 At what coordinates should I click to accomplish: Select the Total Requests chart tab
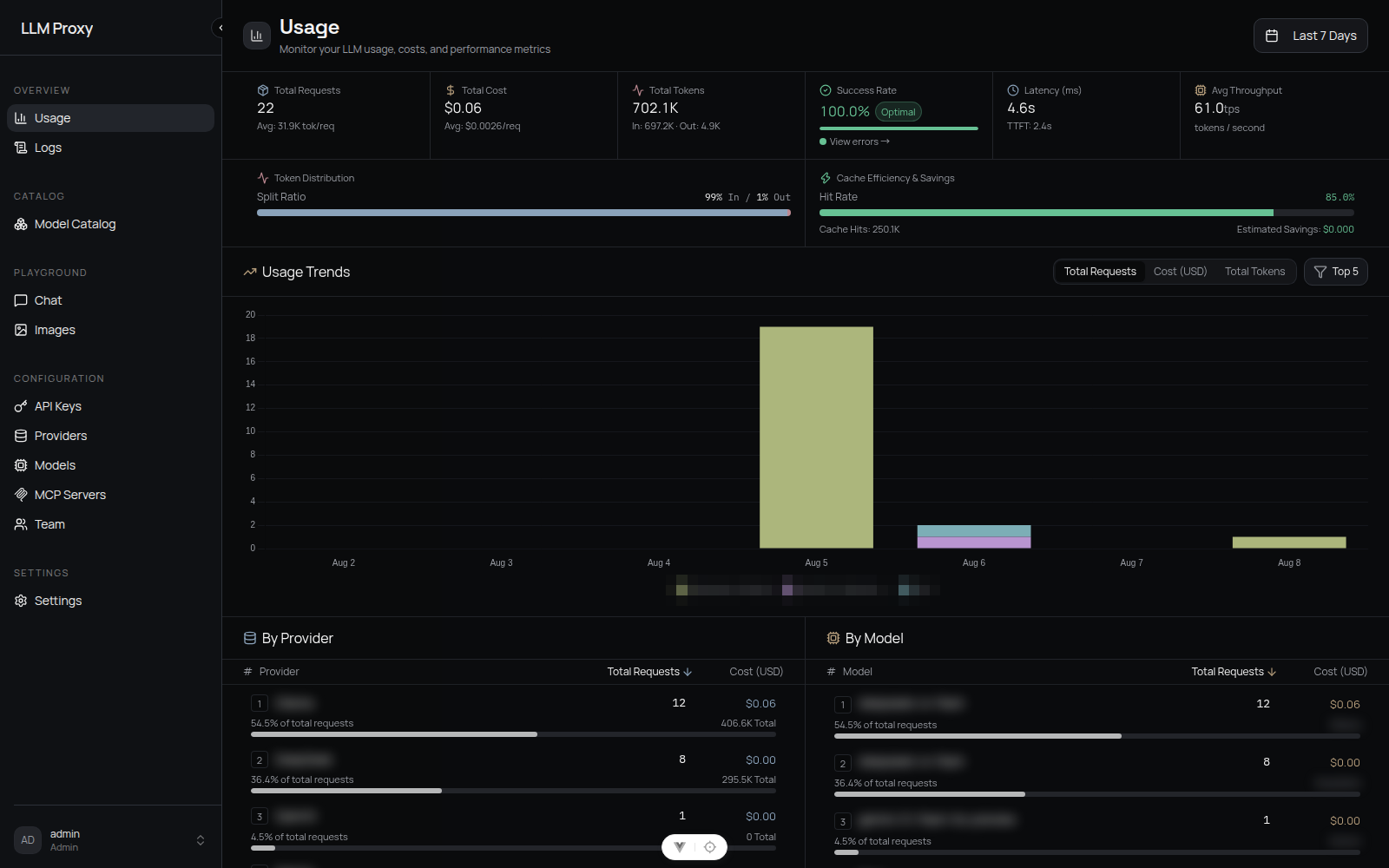pyautogui.click(x=1100, y=272)
